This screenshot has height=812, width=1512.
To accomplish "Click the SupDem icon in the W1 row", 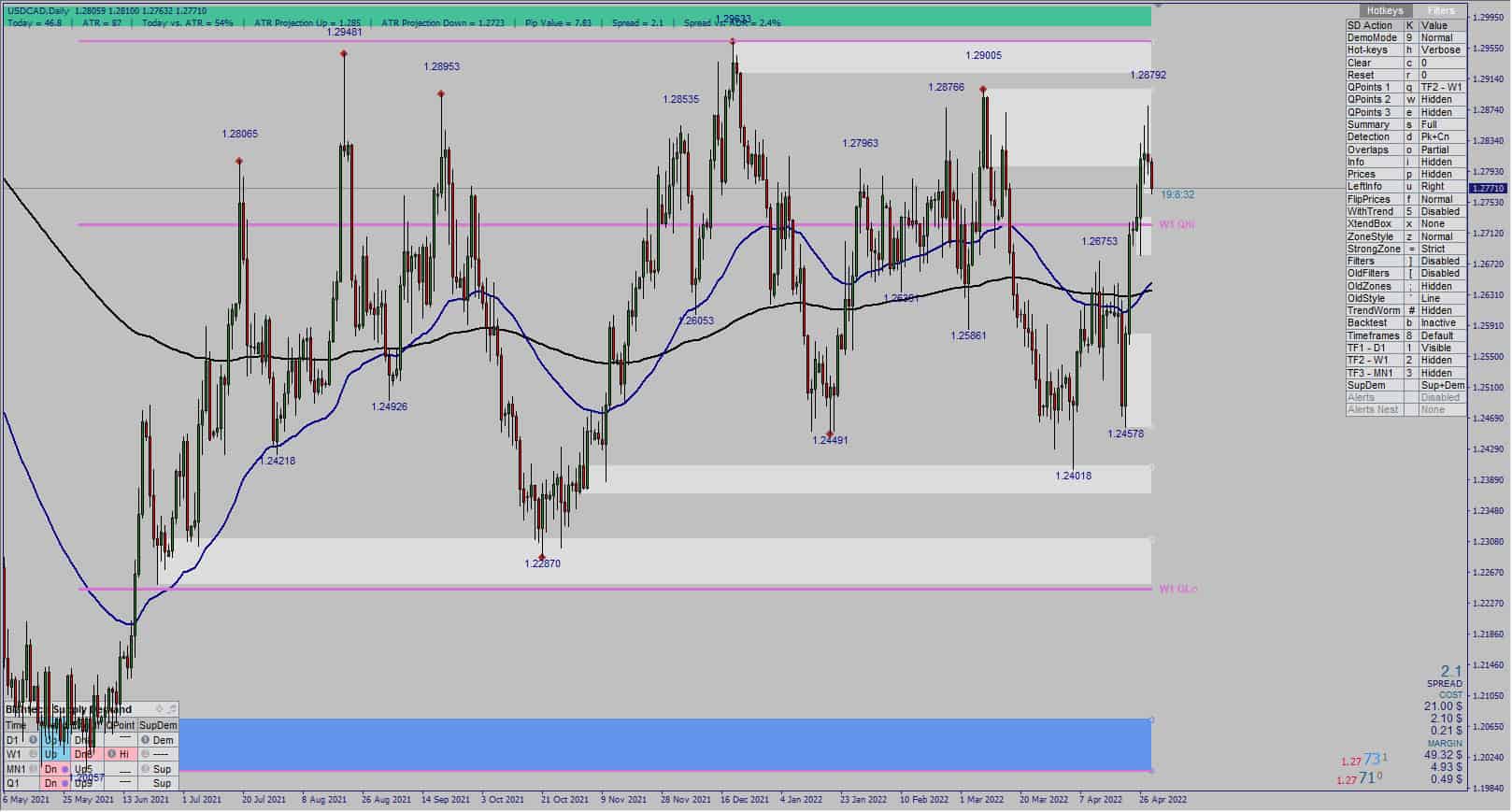I will click(145, 753).
